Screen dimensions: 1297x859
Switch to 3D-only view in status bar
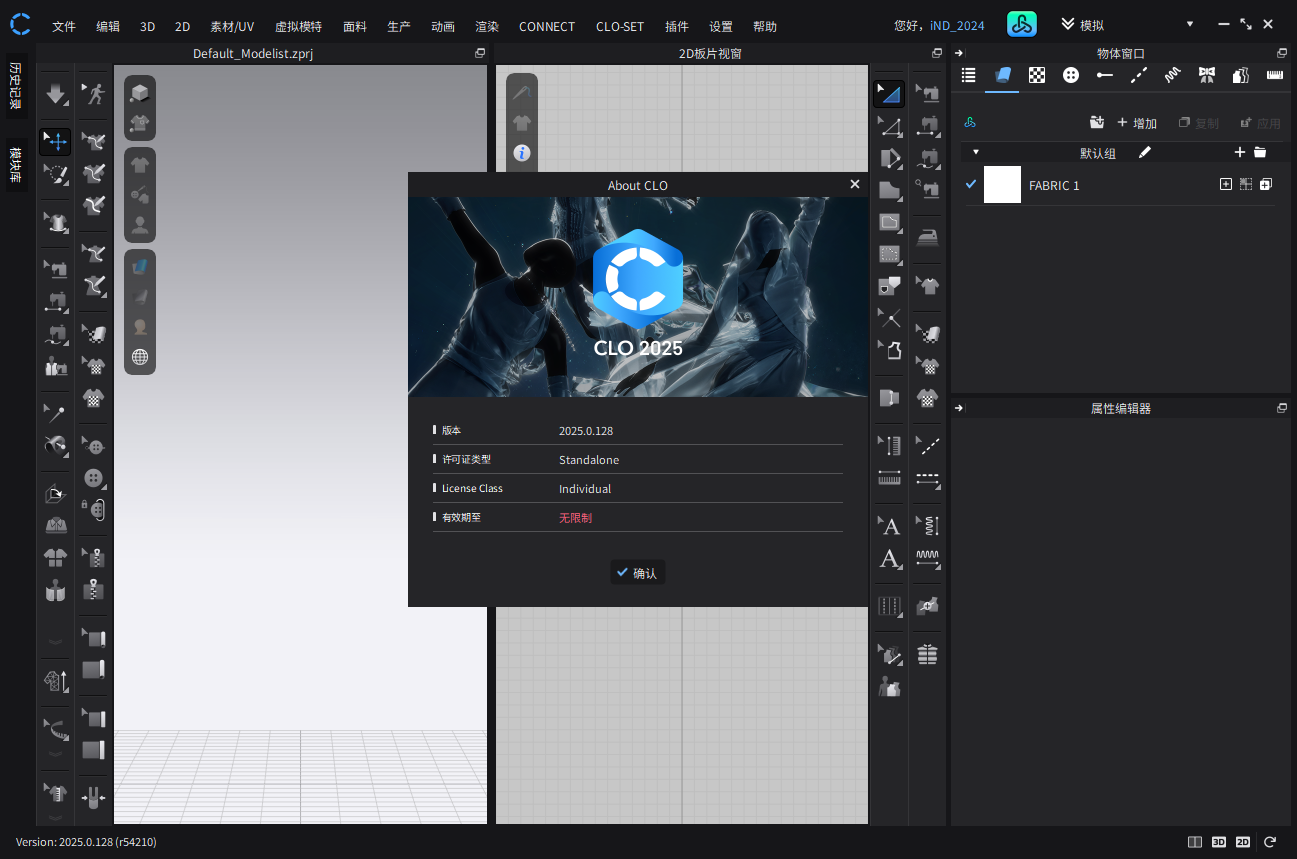pyautogui.click(x=1219, y=842)
